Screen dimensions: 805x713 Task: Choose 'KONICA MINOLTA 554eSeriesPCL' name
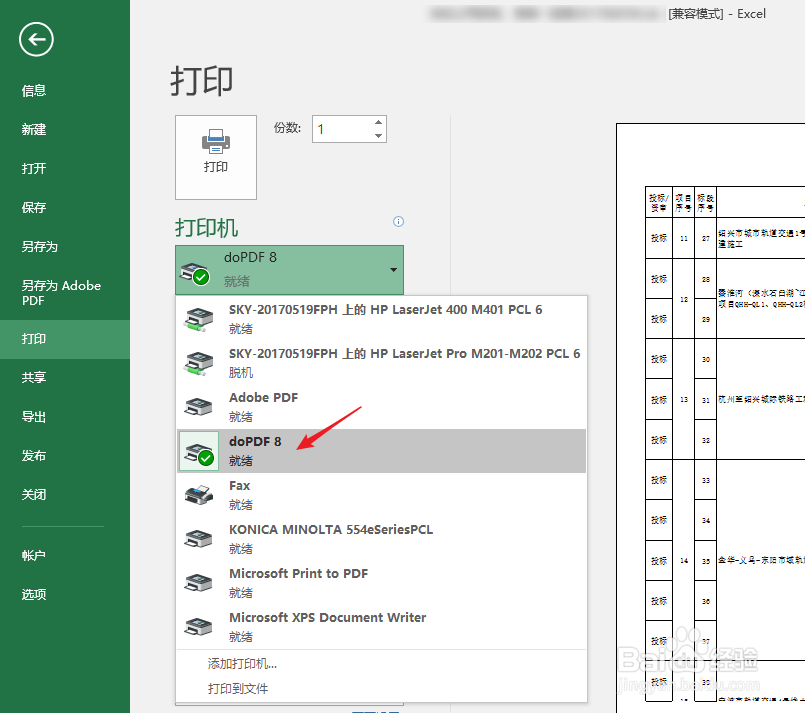coord(331,530)
